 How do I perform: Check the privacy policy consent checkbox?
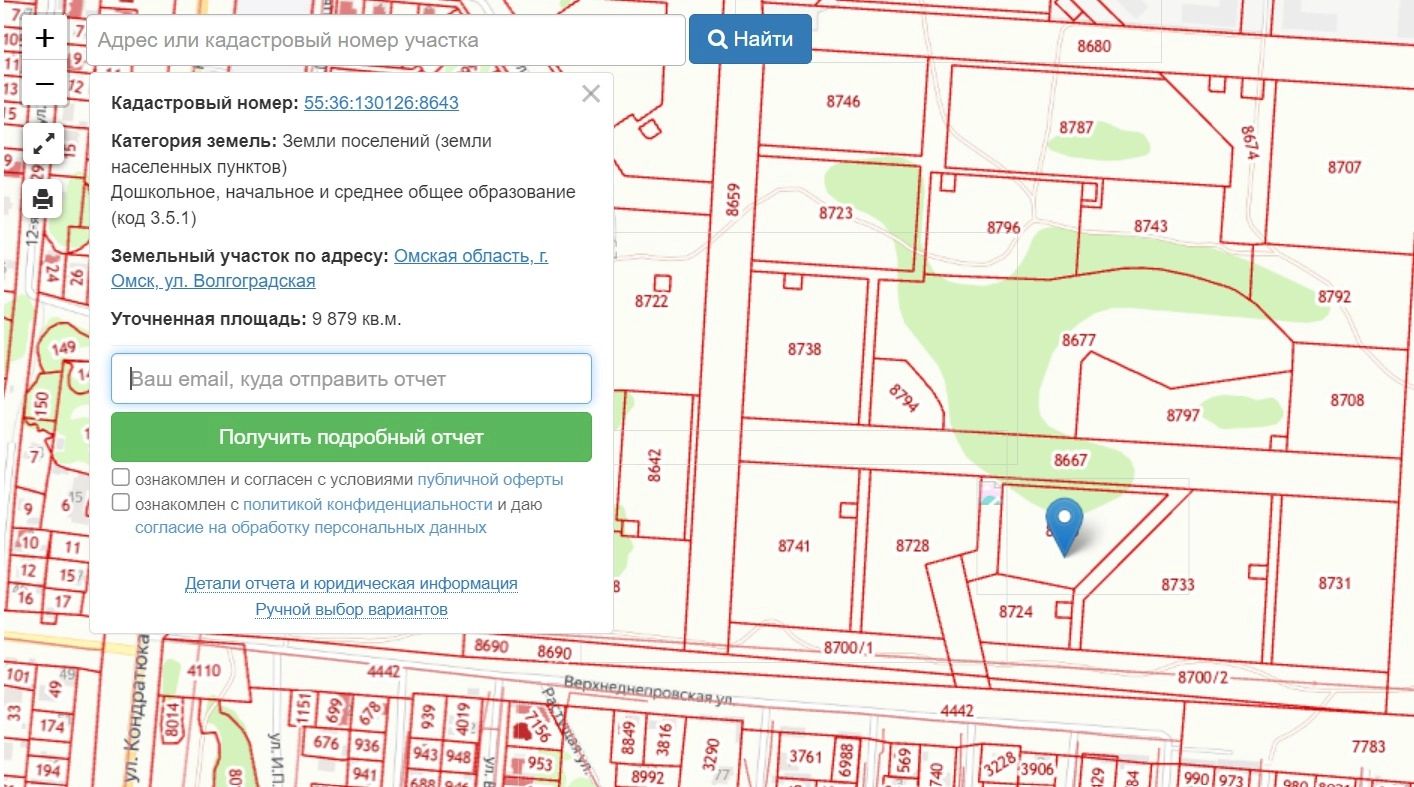tap(121, 503)
